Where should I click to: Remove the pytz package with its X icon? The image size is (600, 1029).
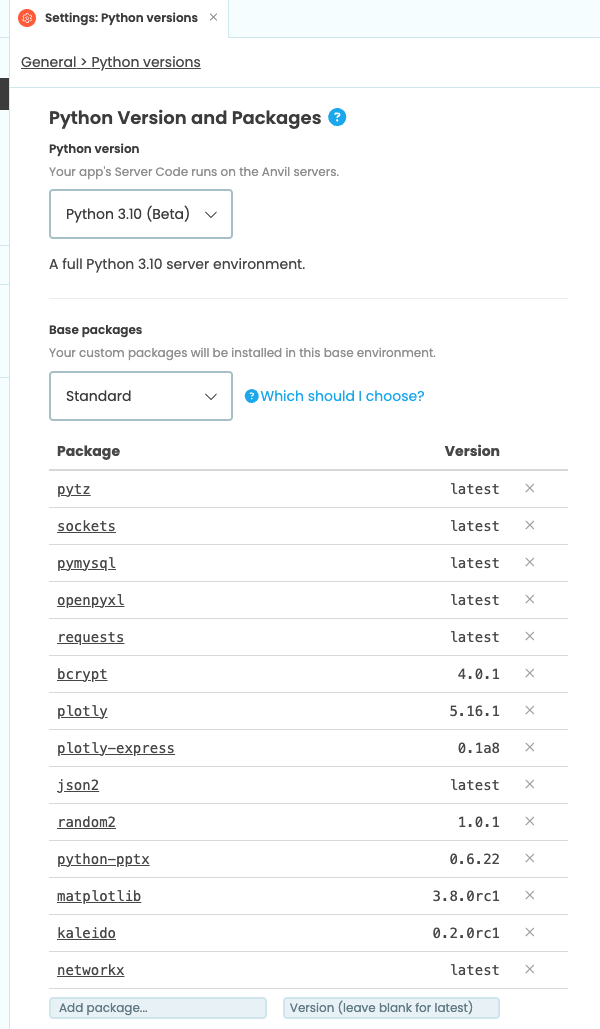tap(530, 488)
